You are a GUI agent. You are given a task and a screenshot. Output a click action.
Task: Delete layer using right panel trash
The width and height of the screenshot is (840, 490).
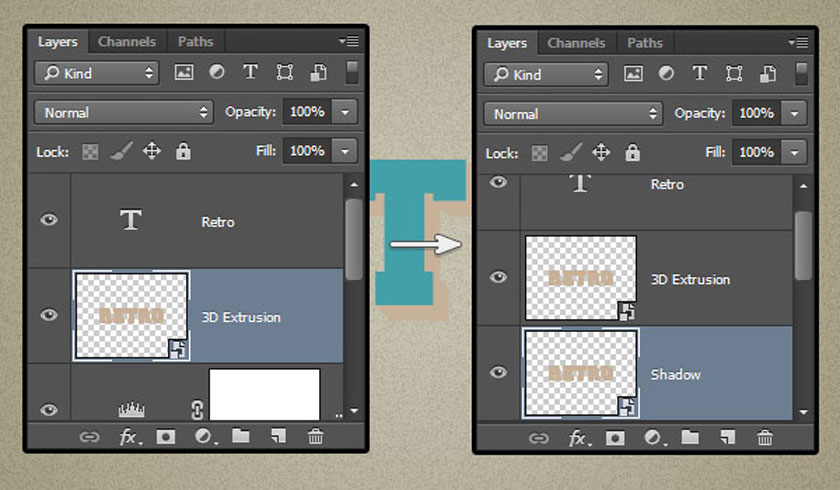[x=765, y=438]
